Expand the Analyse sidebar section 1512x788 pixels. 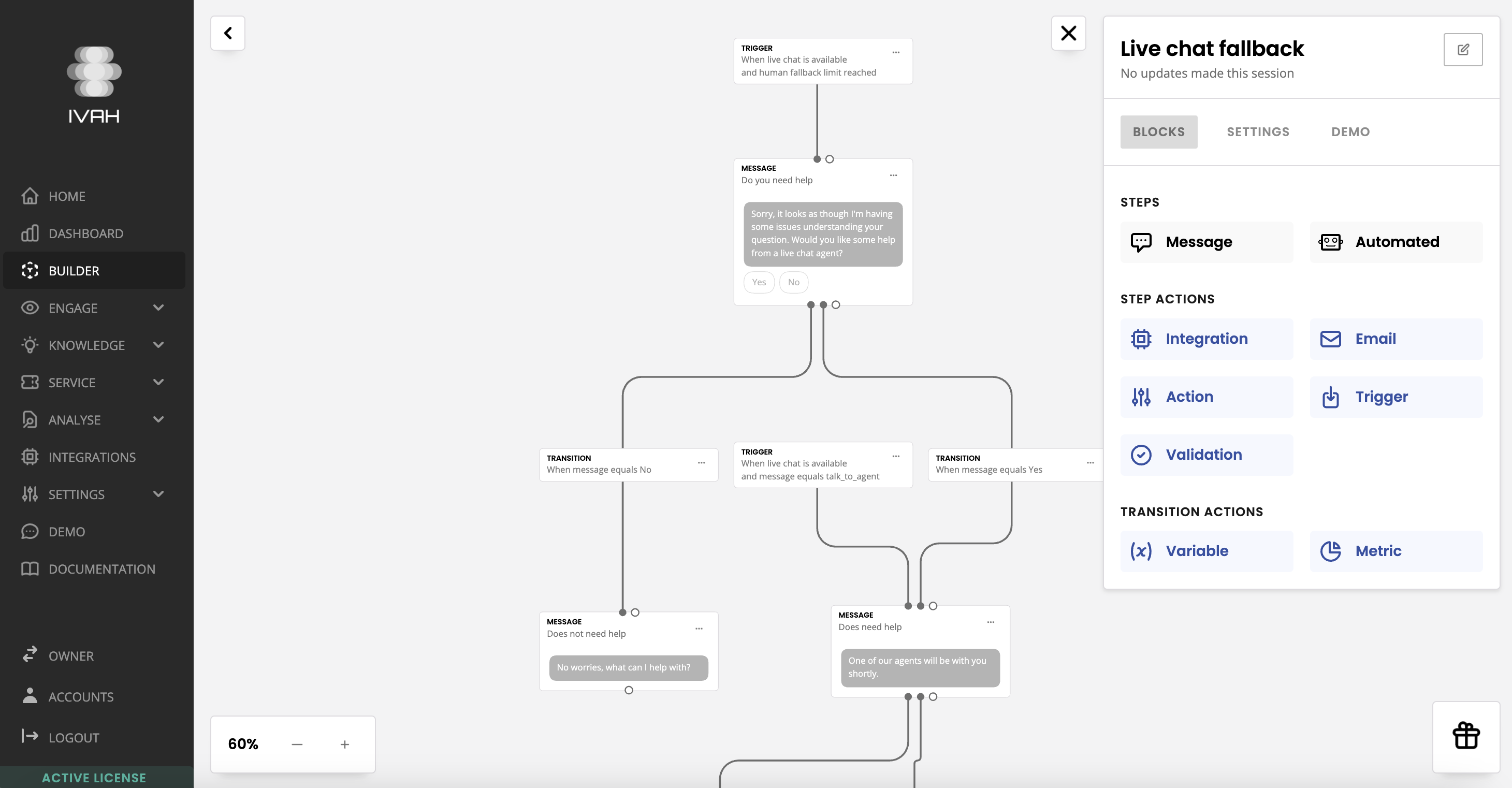pos(158,419)
